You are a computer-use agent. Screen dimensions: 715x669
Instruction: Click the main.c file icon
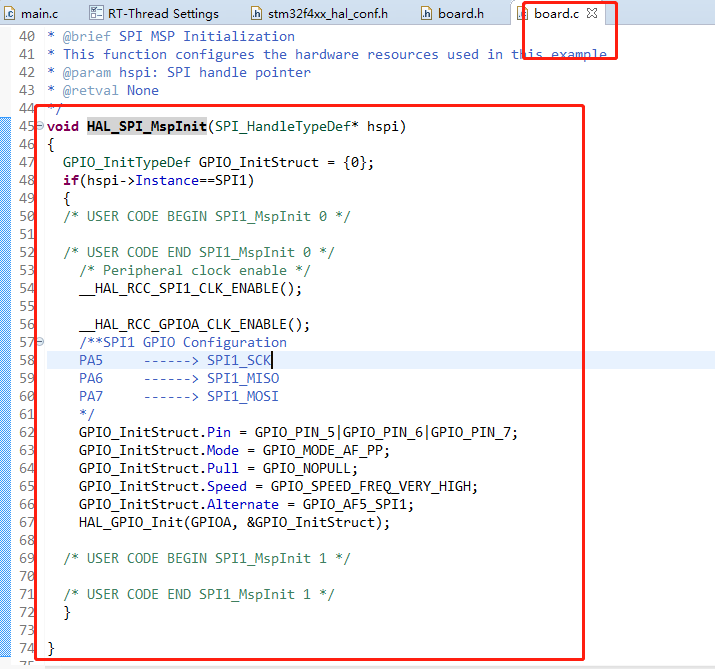tap(10, 14)
